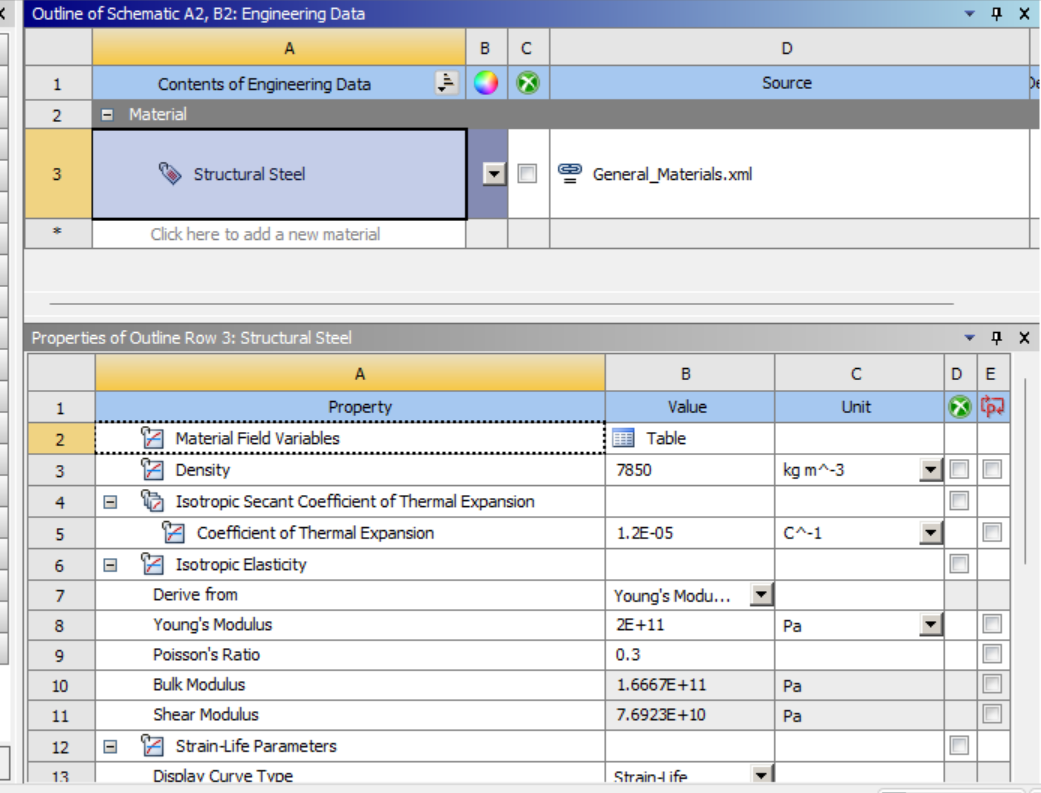Click the Value header cell
The width and height of the screenshot is (1041, 793).
click(690, 406)
